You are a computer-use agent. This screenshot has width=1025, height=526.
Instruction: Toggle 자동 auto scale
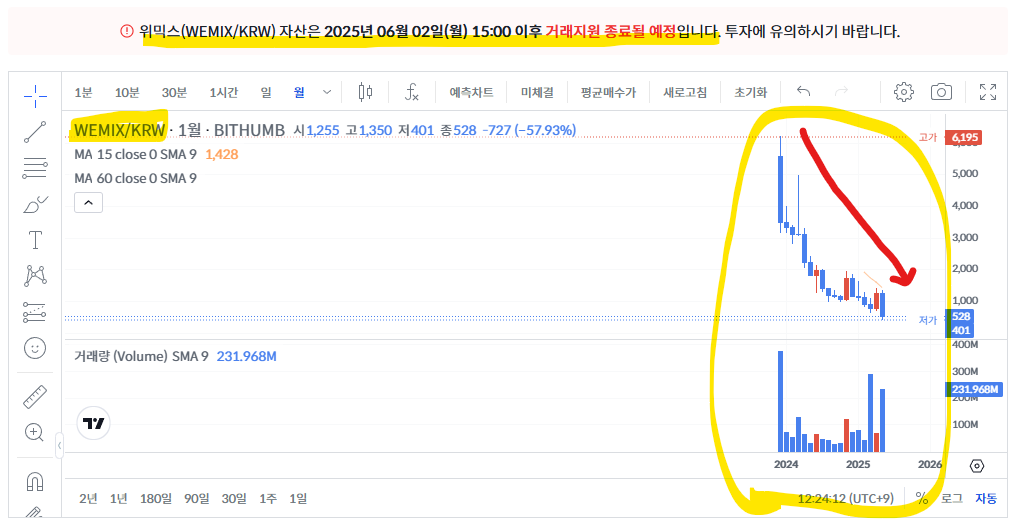[x=986, y=499]
